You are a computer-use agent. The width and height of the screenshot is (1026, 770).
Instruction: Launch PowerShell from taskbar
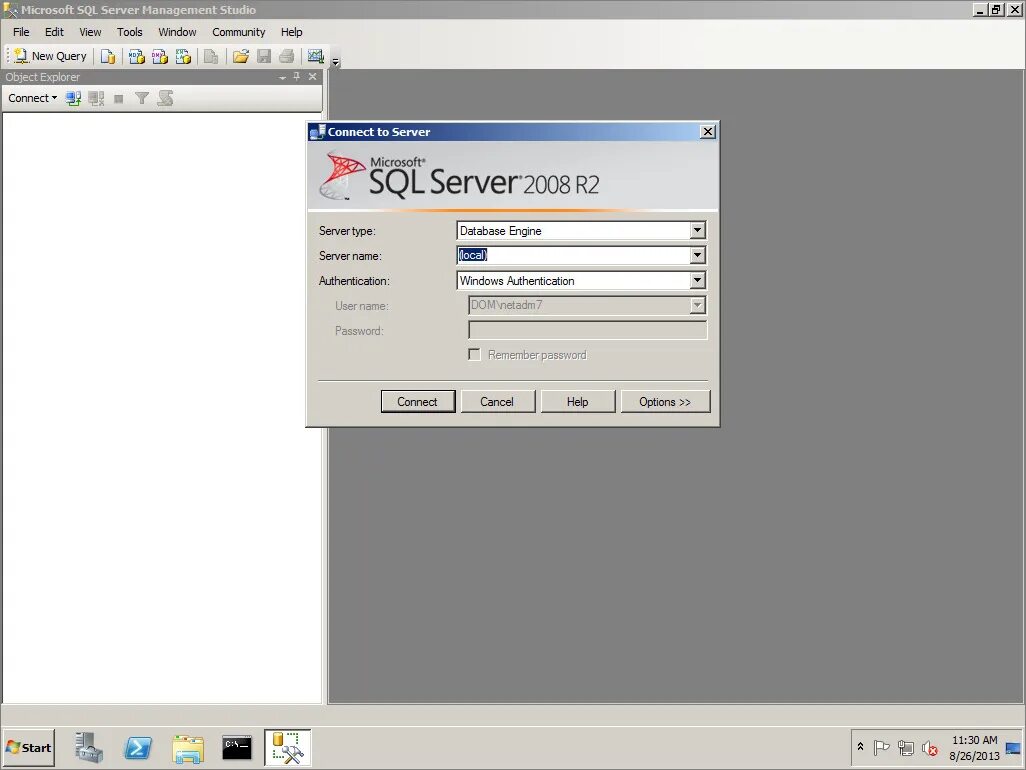(x=138, y=748)
